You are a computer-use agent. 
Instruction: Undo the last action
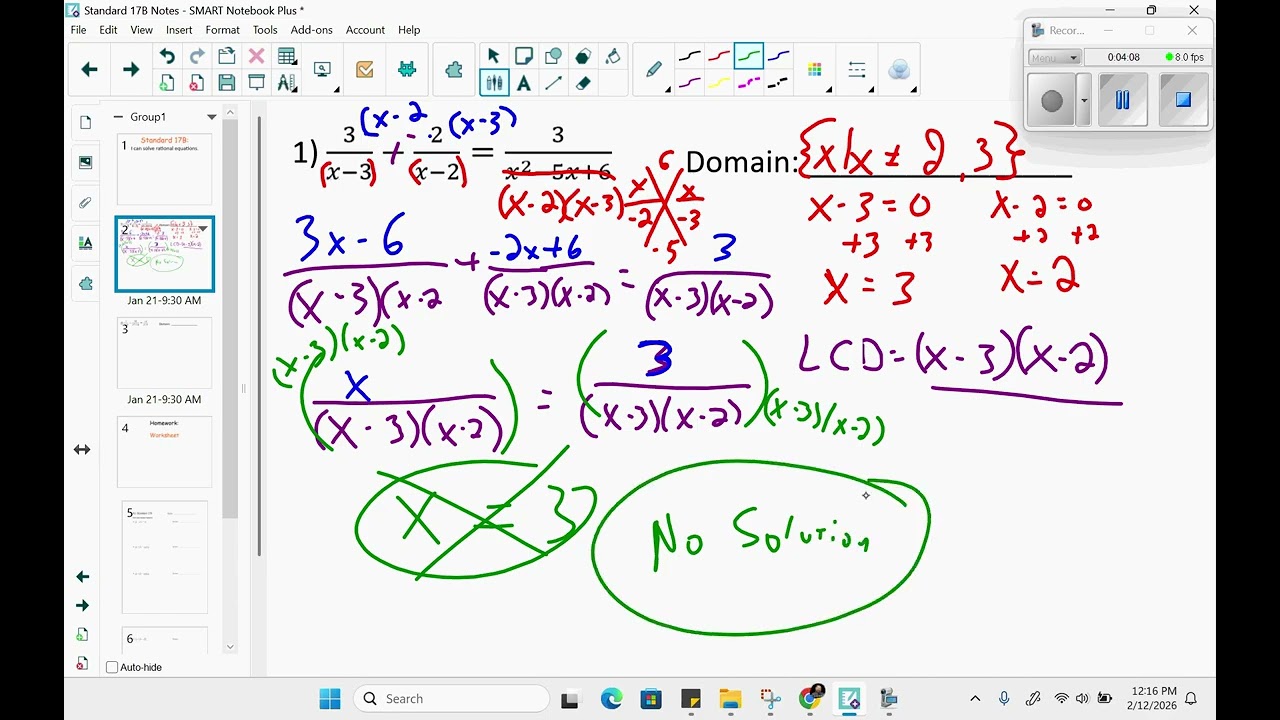[167, 56]
